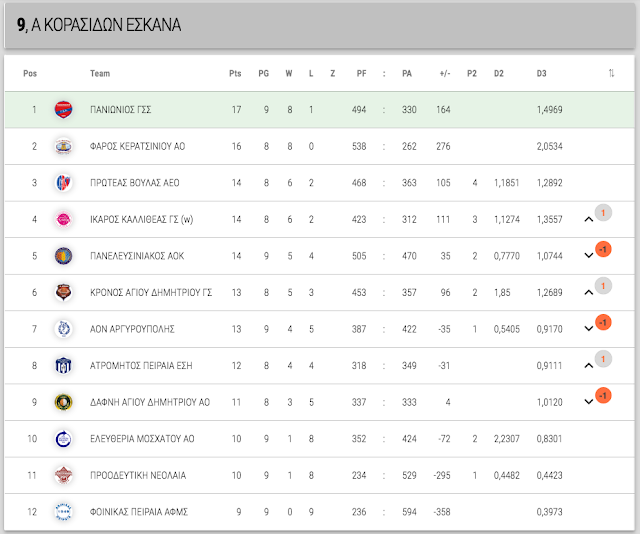
Task: Click the down chevron on ΑΟΝ ΑΡΓΥΡΟΥΠΟΛΗΣ row
Action: tap(588, 329)
